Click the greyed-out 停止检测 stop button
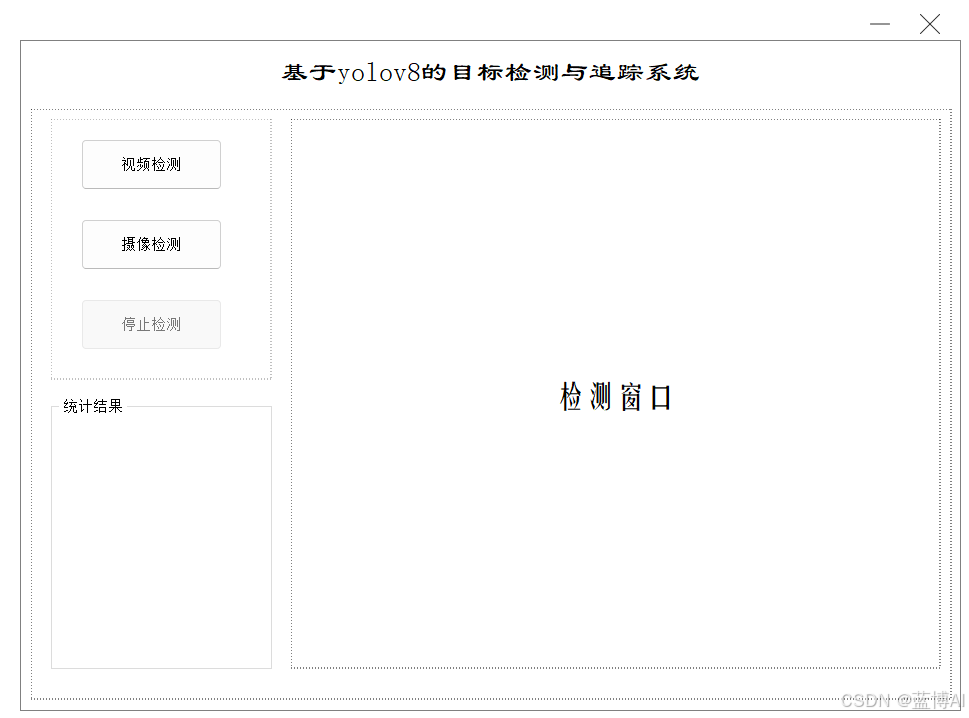This screenshot has height=718, width=969. point(151,324)
